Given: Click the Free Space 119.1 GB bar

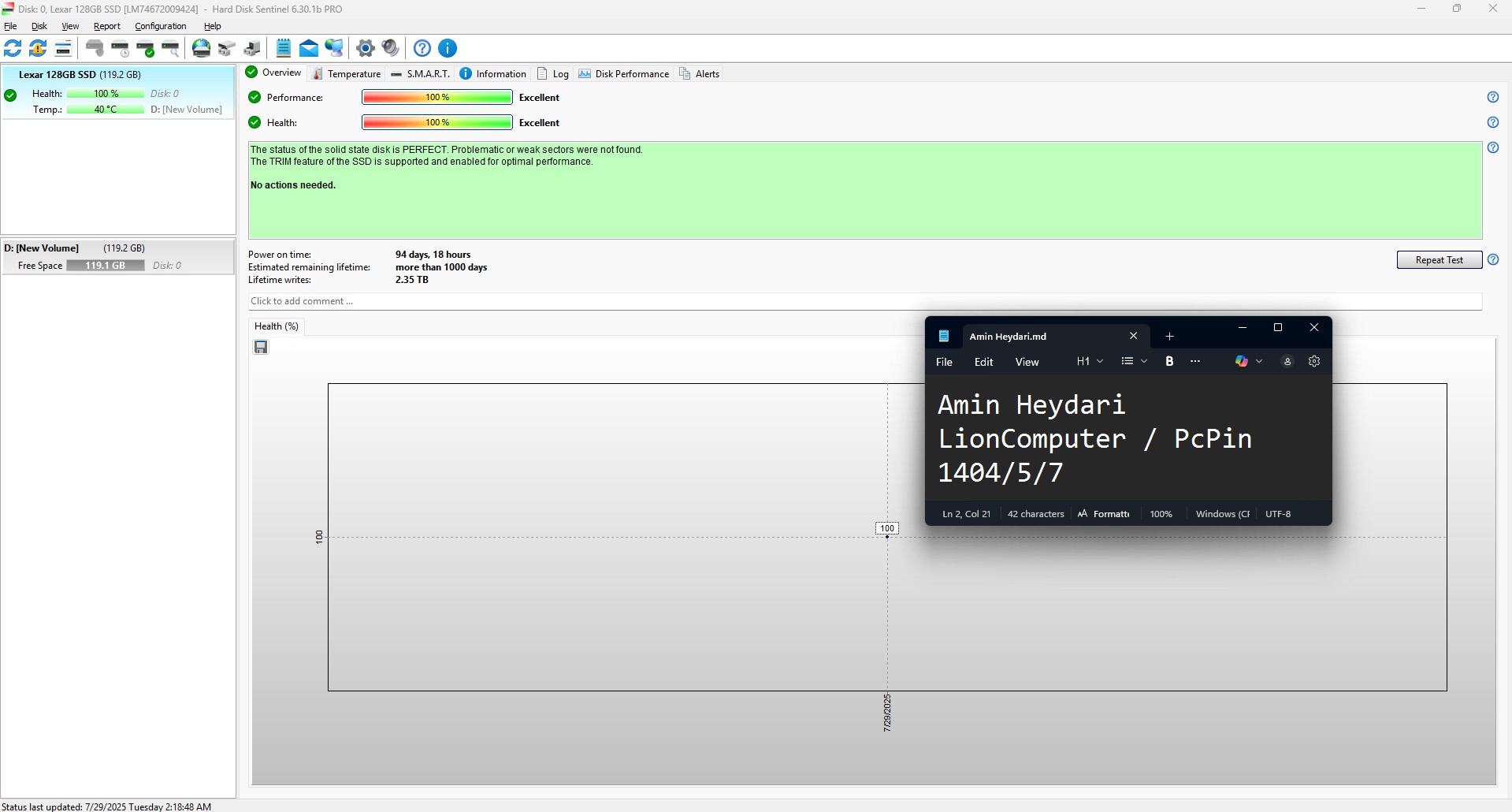Looking at the screenshot, I should click(x=106, y=266).
